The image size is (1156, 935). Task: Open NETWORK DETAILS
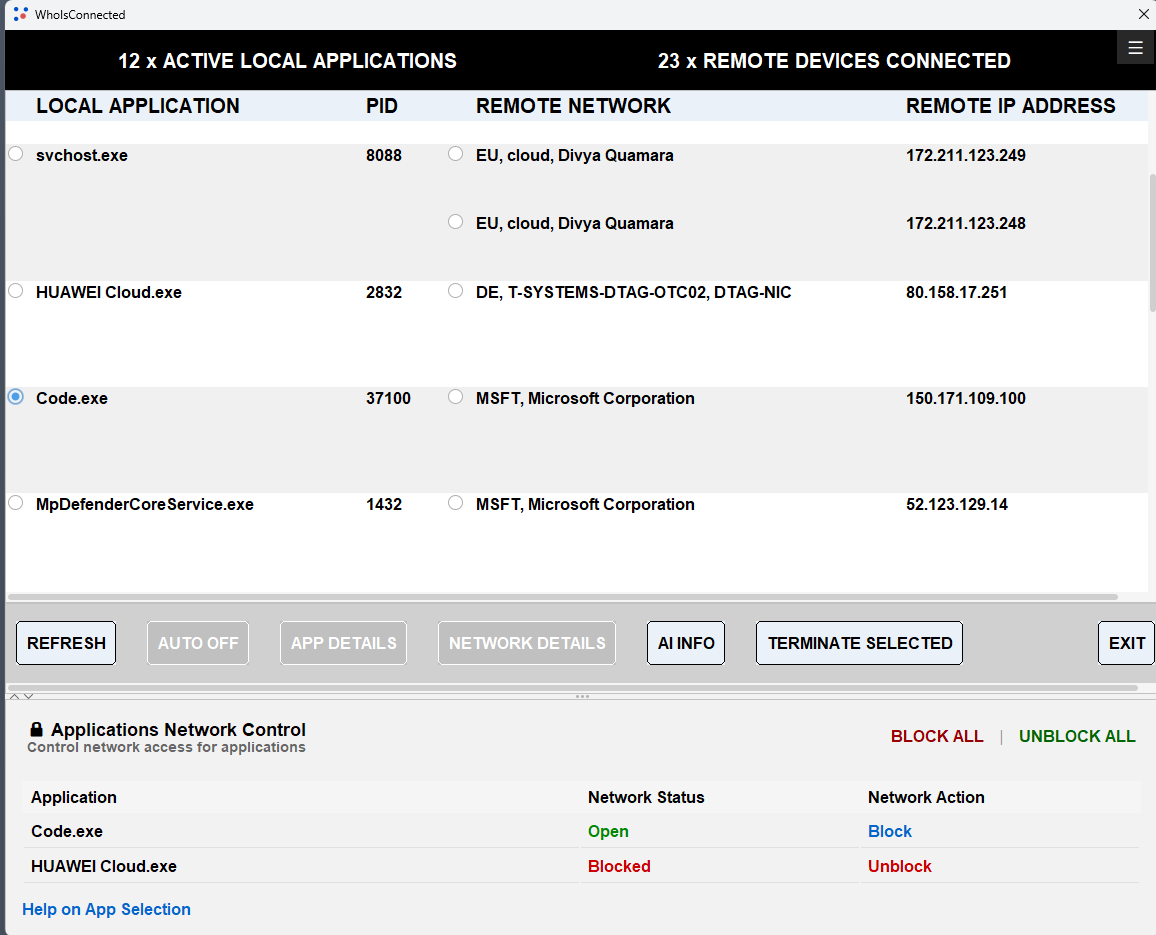[x=527, y=643]
